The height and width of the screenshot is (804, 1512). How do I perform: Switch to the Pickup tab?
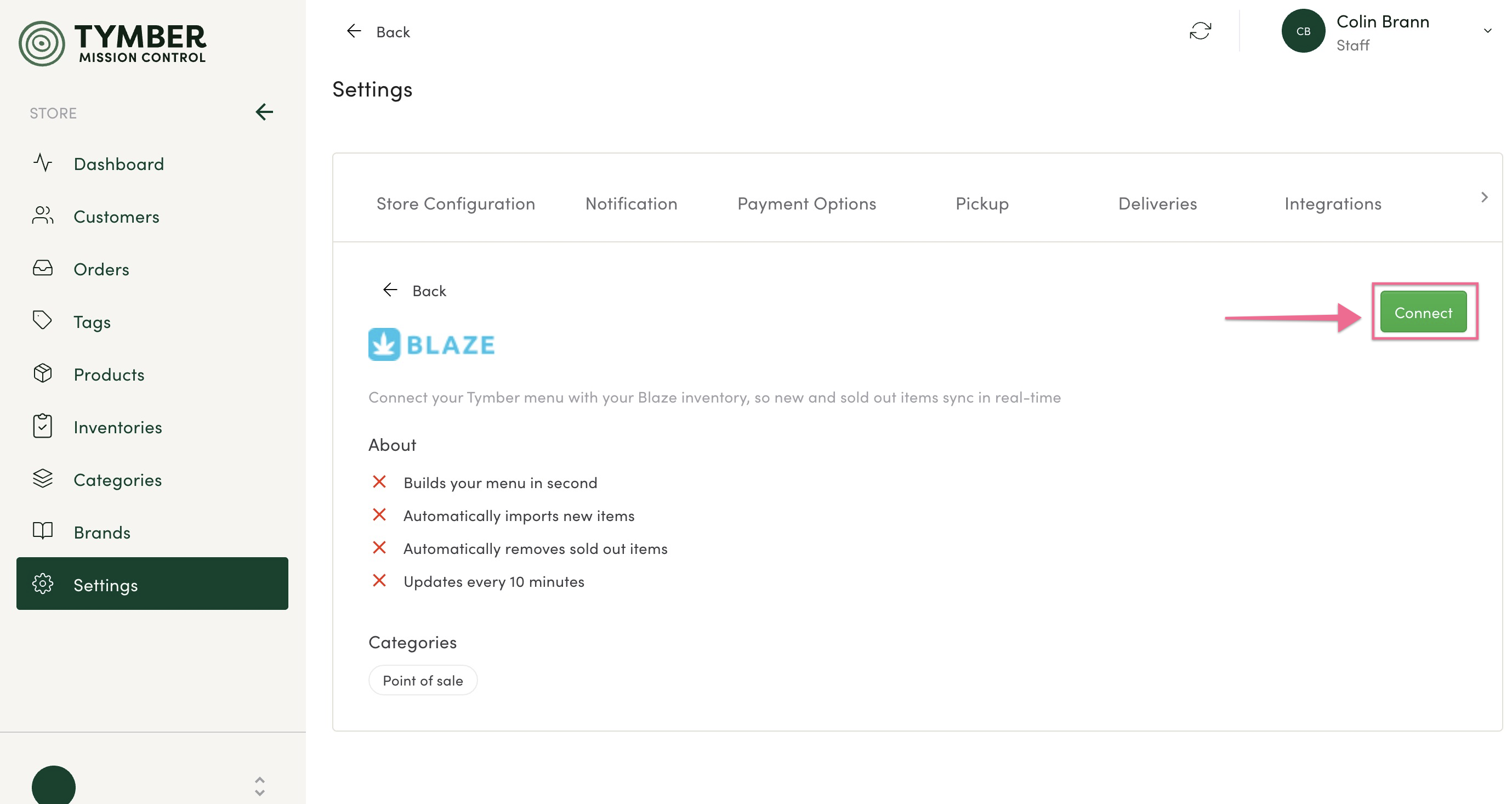coord(982,203)
